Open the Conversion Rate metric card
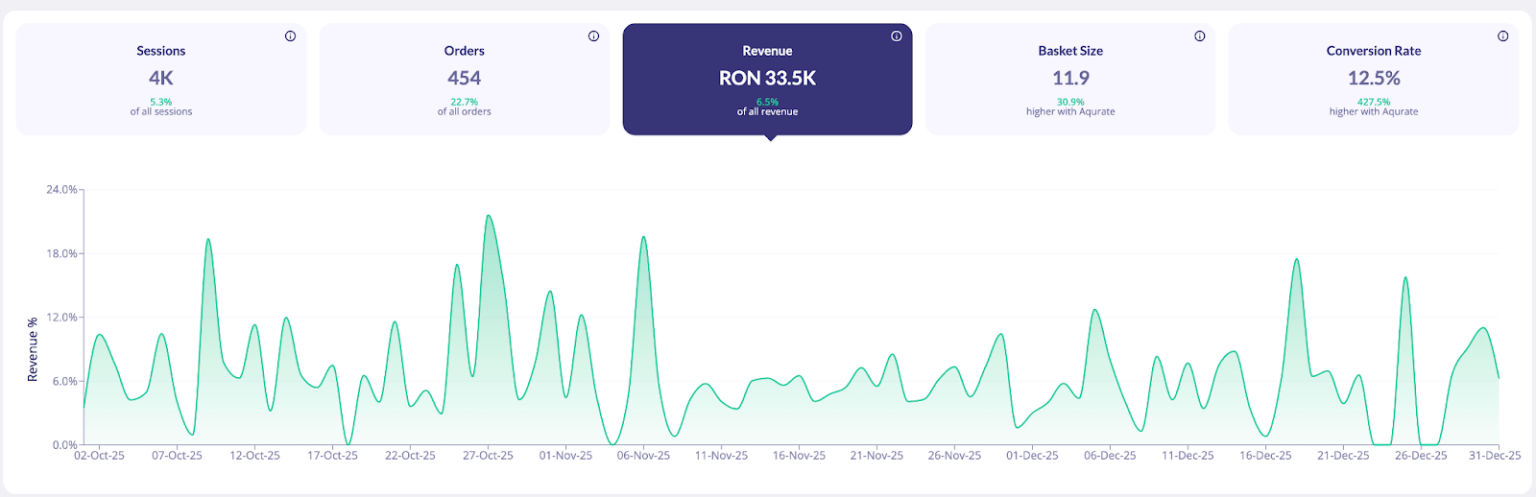This screenshot has width=1536, height=497. pos(1373,79)
